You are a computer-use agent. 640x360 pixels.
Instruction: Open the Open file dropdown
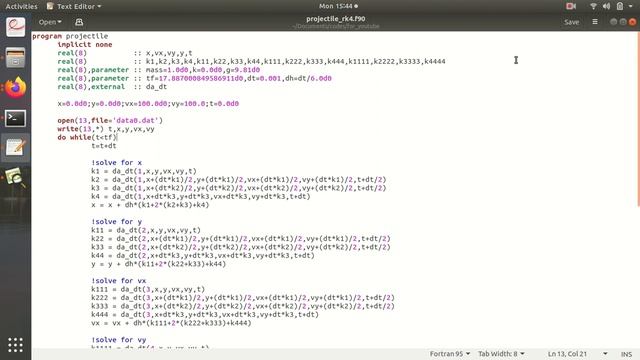tap(50, 22)
